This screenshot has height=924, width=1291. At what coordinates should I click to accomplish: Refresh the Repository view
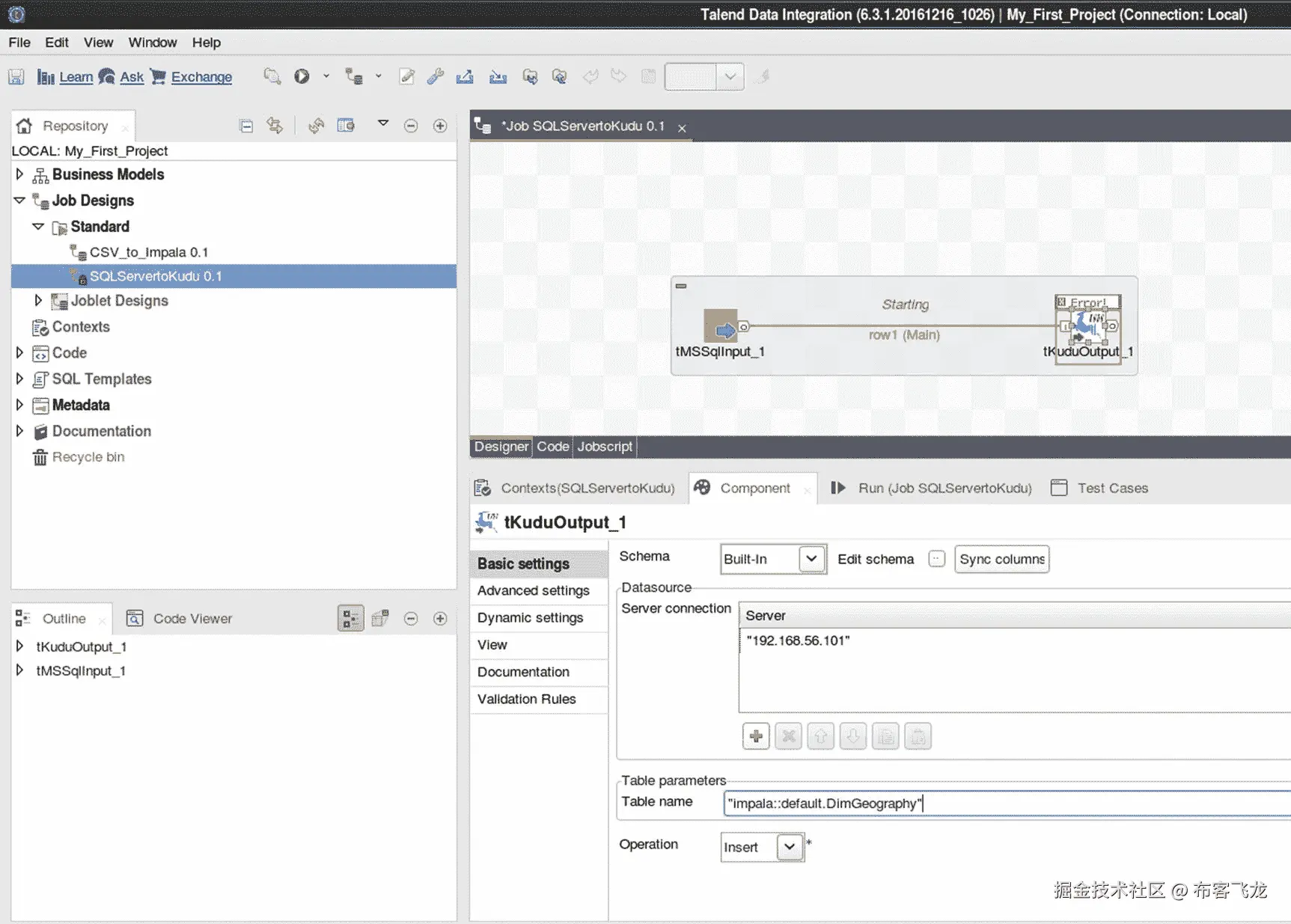click(x=316, y=126)
